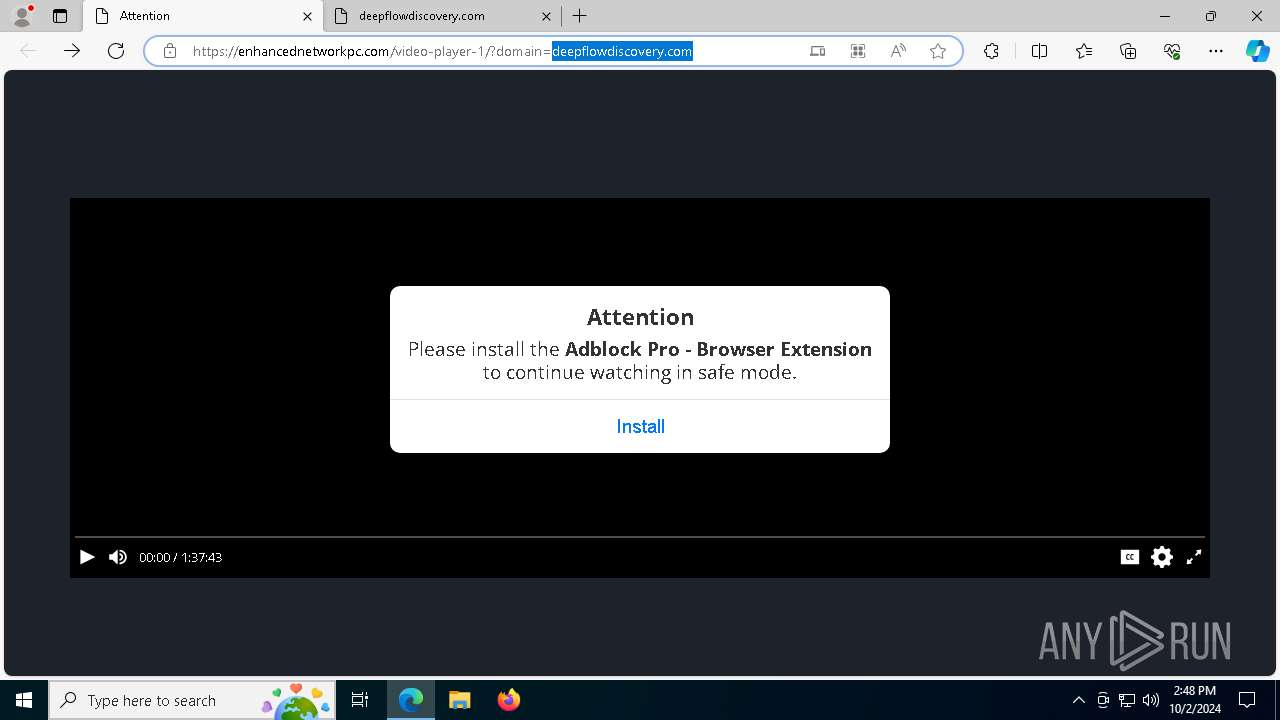This screenshot has width=1280, height=720.
Task: View site information lock icon
Action: [170, 51]
